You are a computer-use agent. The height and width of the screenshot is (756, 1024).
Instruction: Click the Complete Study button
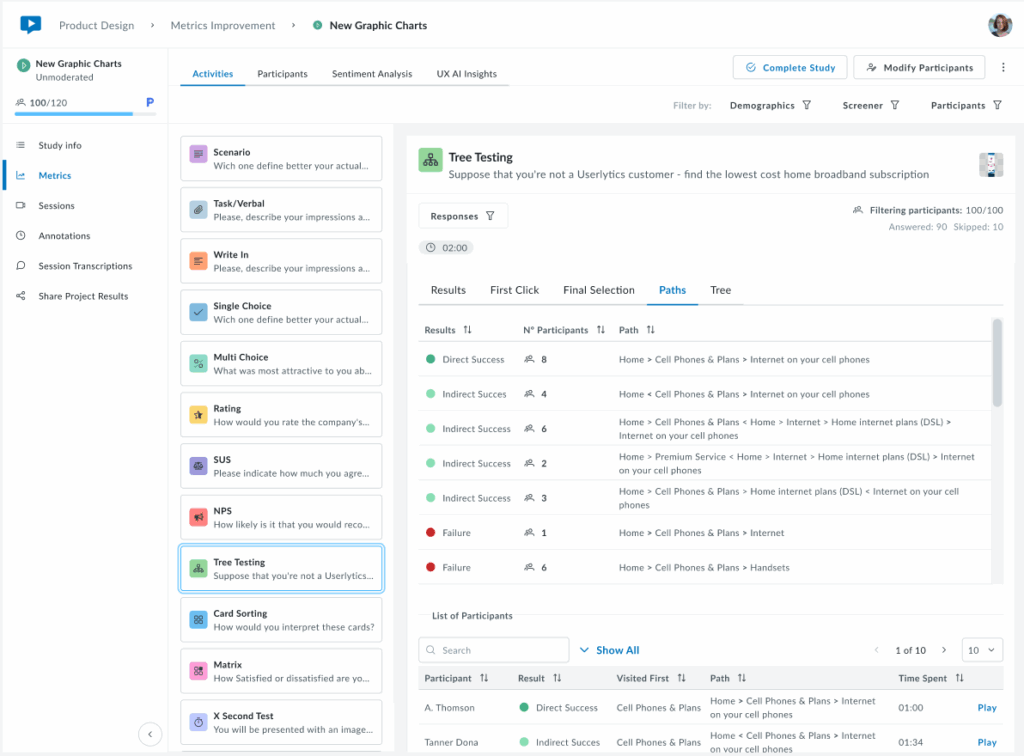tap(789, 68)
